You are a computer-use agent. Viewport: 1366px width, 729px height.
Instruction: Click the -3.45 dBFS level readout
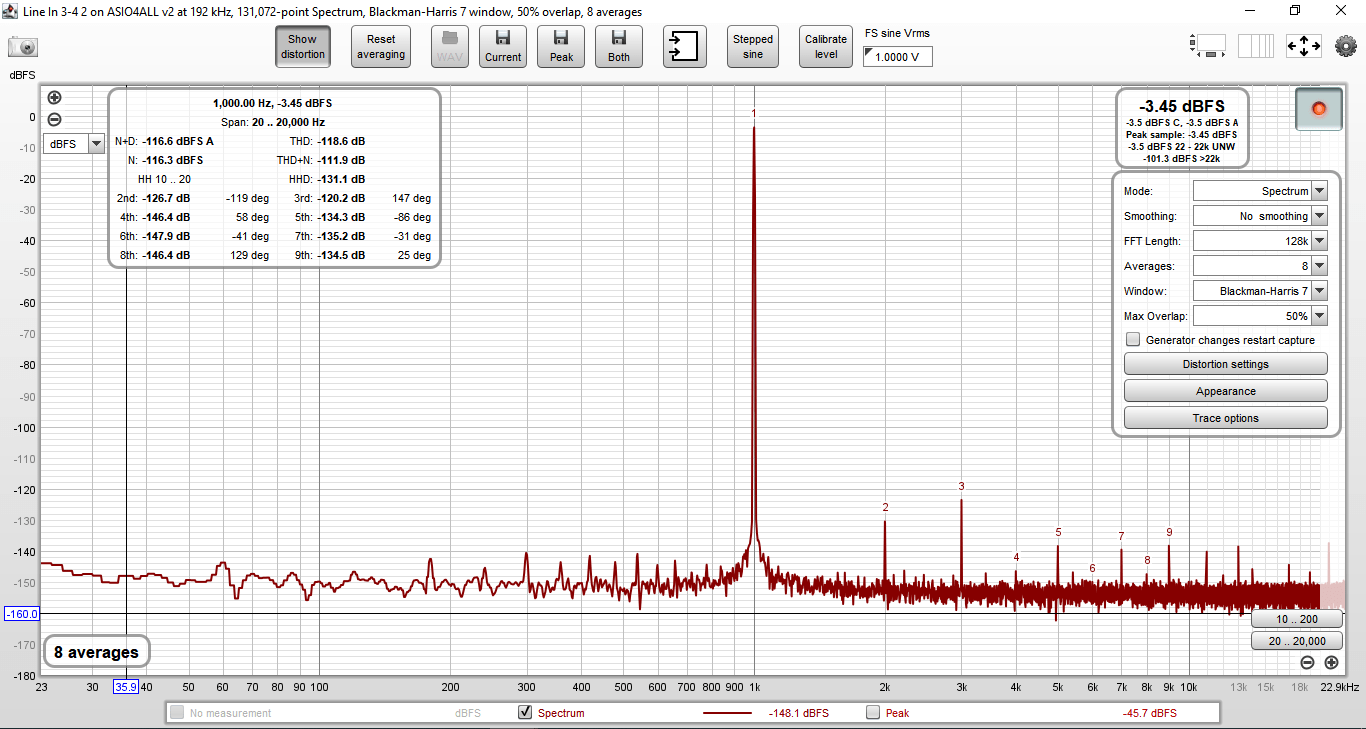point(1181,106)
